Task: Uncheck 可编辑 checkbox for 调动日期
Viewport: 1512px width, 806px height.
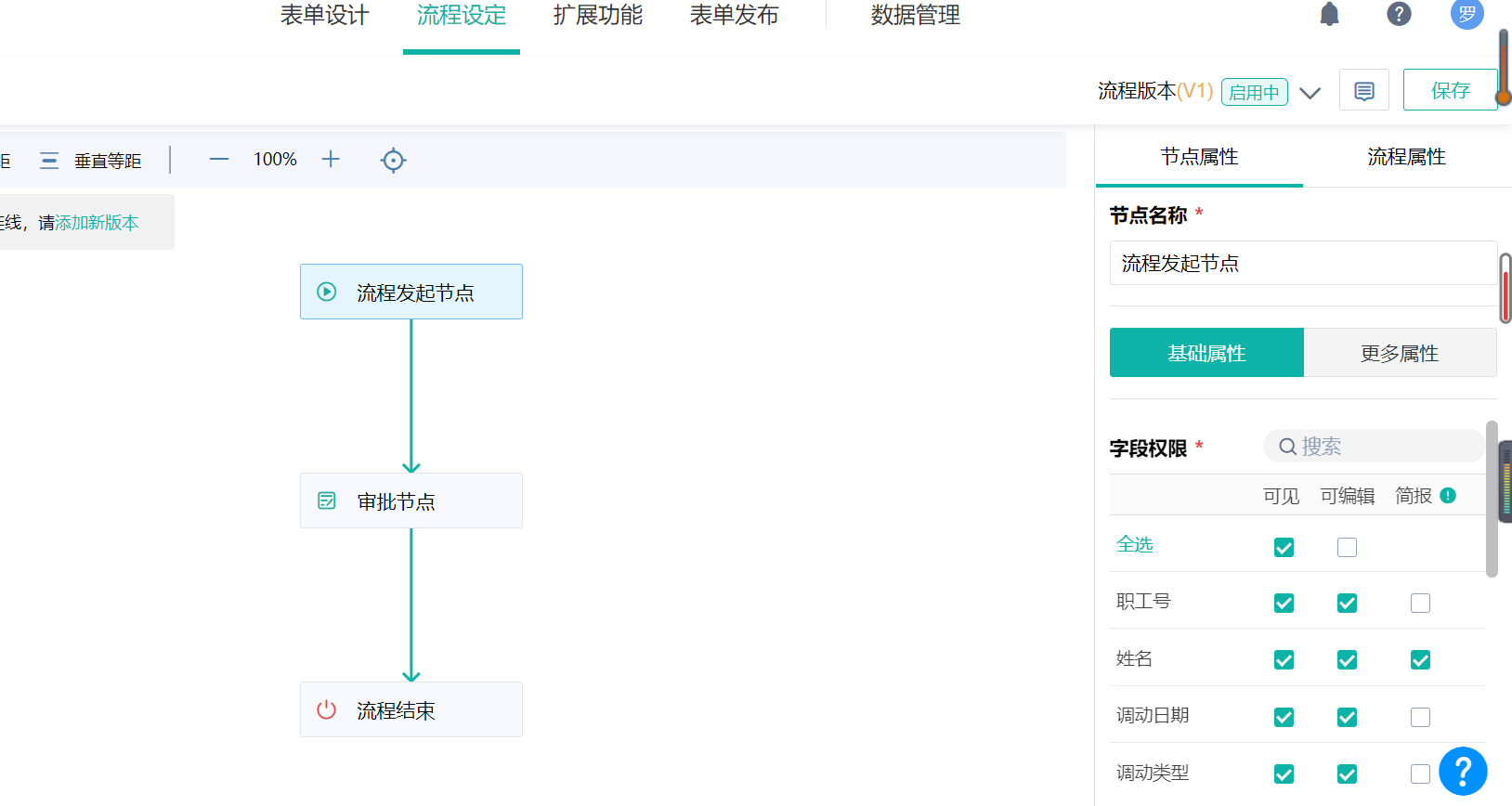Action: coord(1347,718)
